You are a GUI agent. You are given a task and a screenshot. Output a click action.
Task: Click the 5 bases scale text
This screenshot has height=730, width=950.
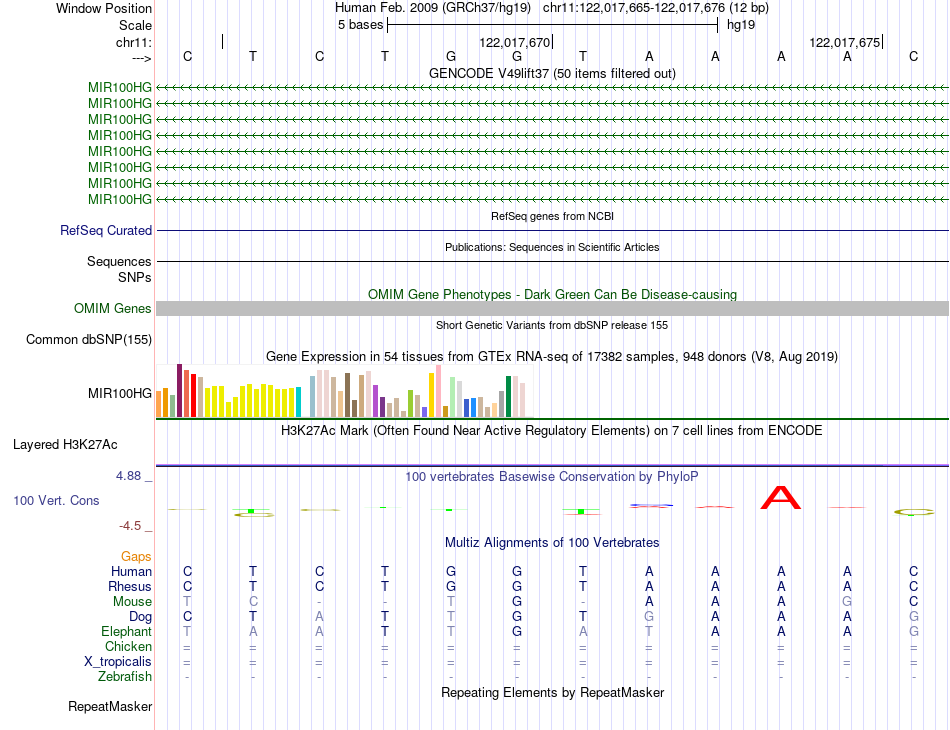(360, 25)
